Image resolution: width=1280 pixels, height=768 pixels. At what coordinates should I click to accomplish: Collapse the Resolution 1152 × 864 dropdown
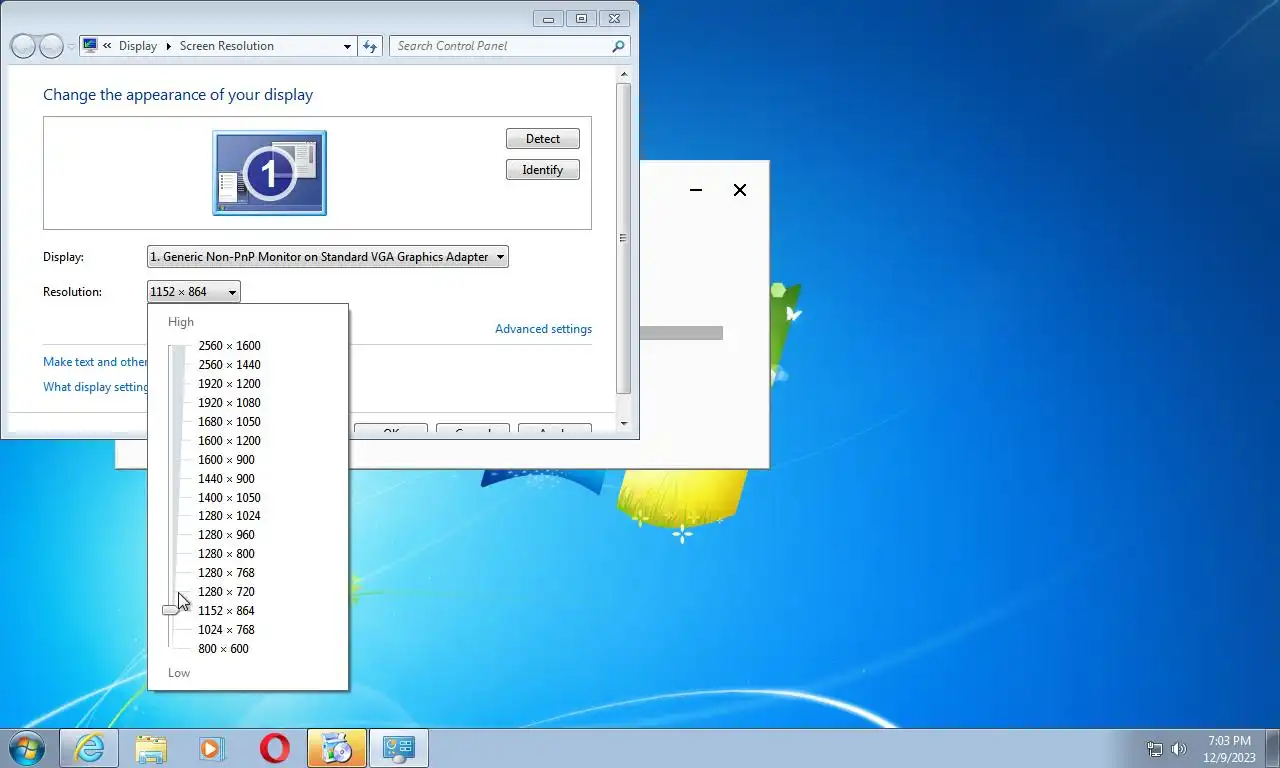click(194, 292)
